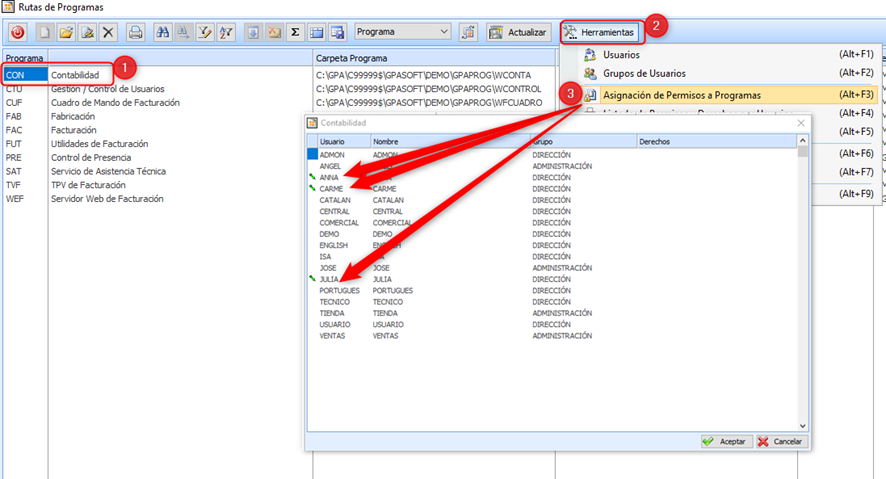Toggle permission mark for user CARME
The height and width of the screenshot is (479, 886).
pyautogui.click(x=312, y=188)
